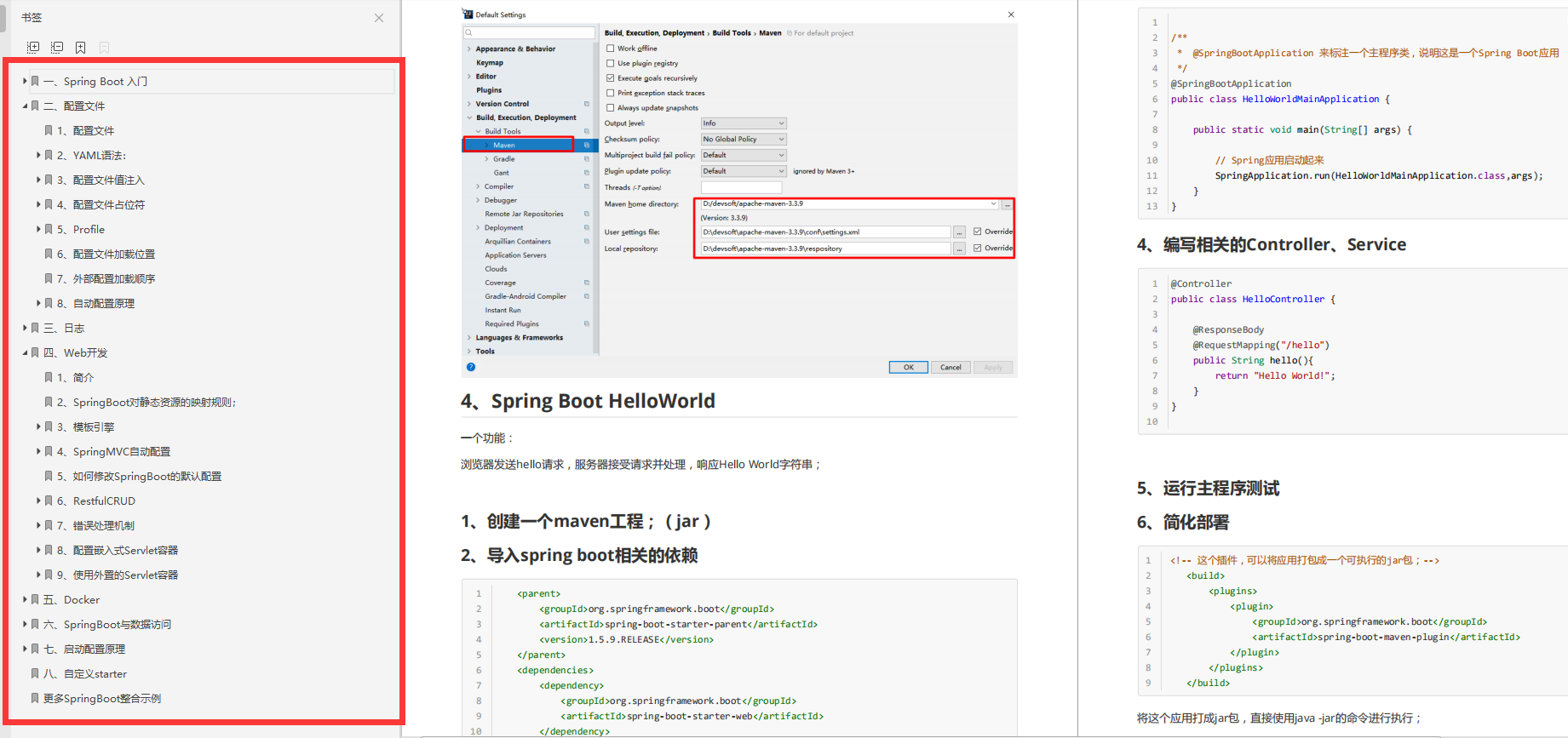This screenshot has height=738, width=1568.
Task: Close the 书签 bookmarks panel
Action: click(379, 18)
